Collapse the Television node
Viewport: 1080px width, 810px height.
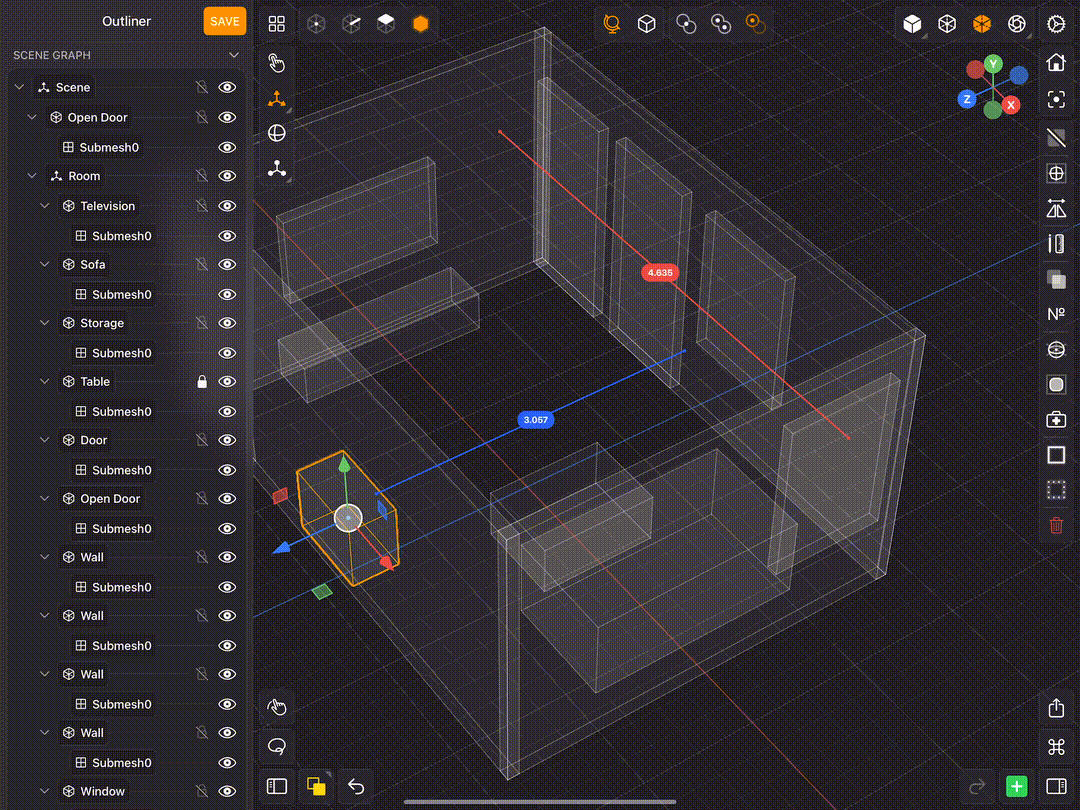(x=45, y=206)
